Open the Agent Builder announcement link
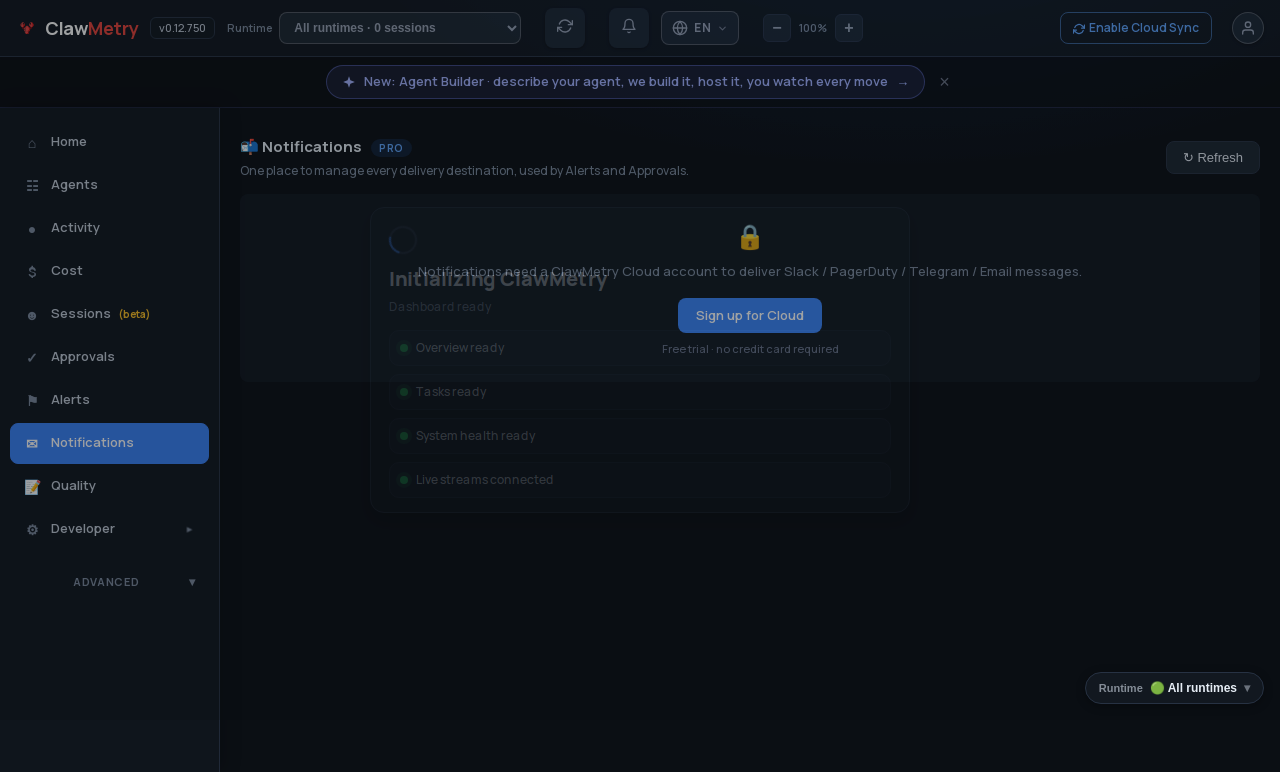1280x772 pixels. [625, 82]
